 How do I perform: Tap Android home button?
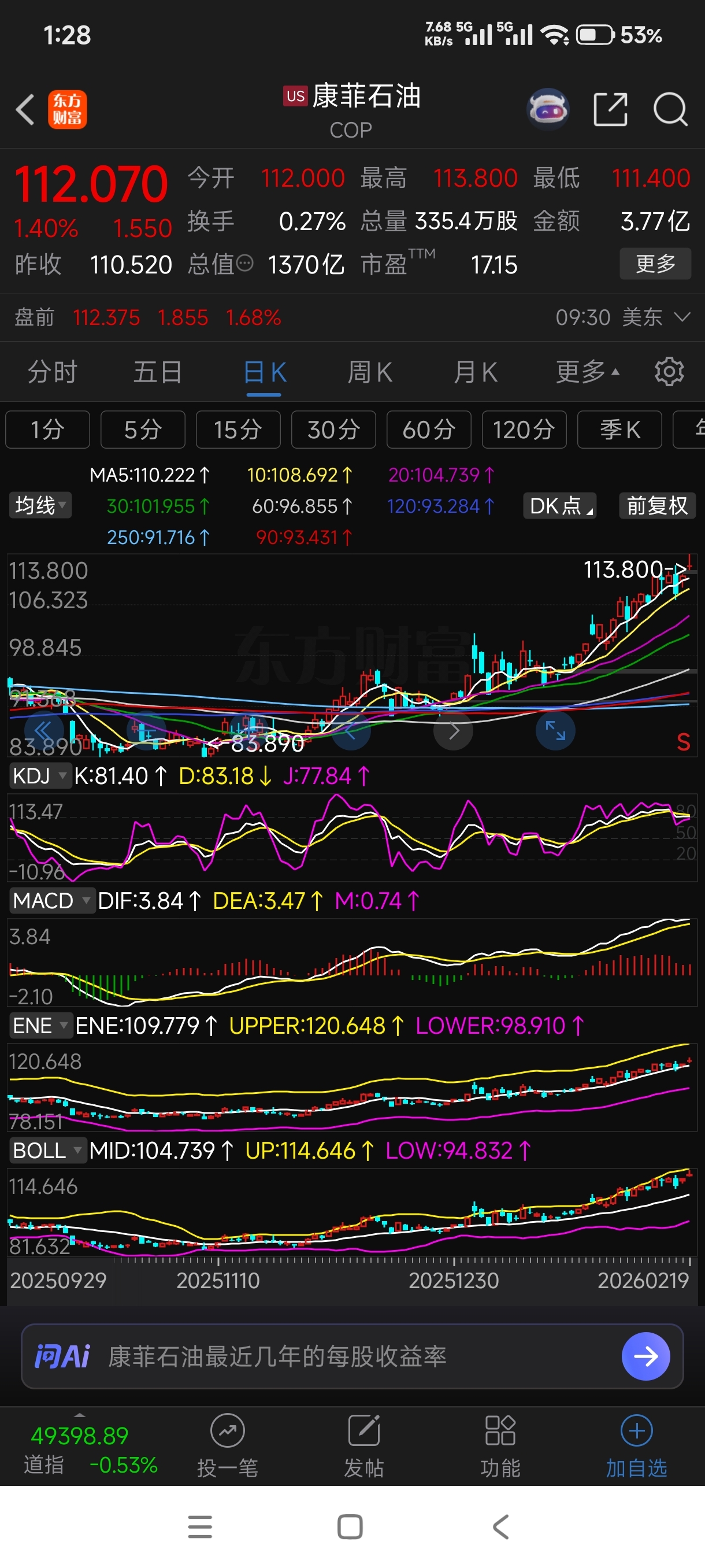350,1527
